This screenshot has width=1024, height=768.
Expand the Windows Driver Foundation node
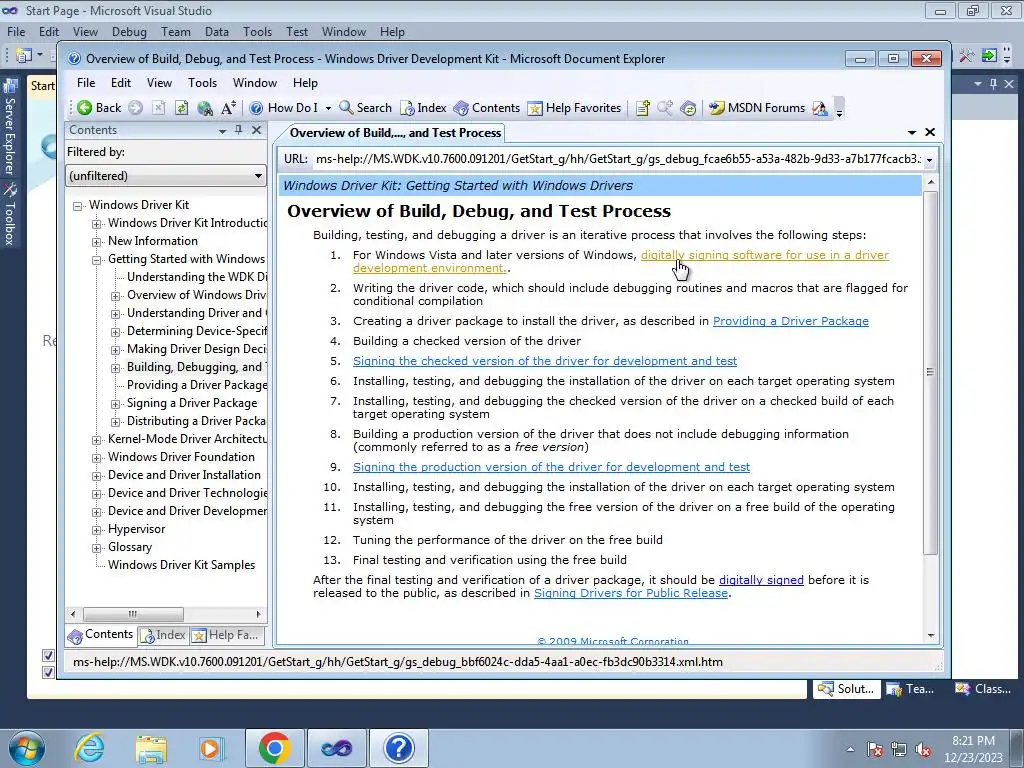coord(97,458)
